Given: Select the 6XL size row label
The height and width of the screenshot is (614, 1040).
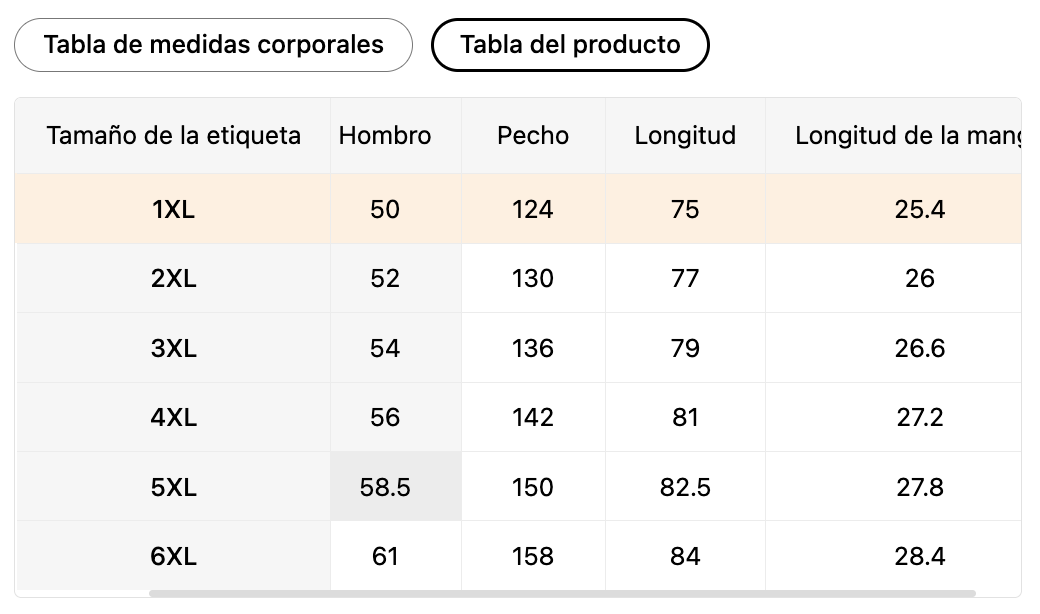Looking at the screenshot, I should (173, 556).
